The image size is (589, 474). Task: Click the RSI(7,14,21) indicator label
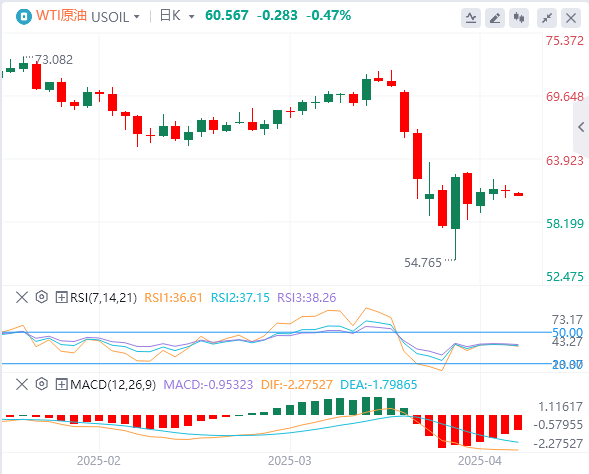103,298
